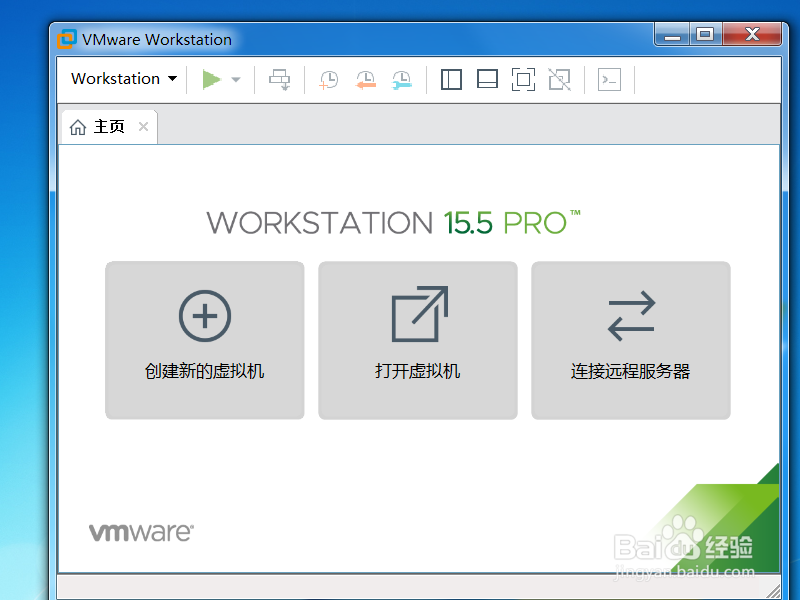Click 创建新的虚拟机 tile
Viewport: 800px width, 600px height.
point(205,340)
